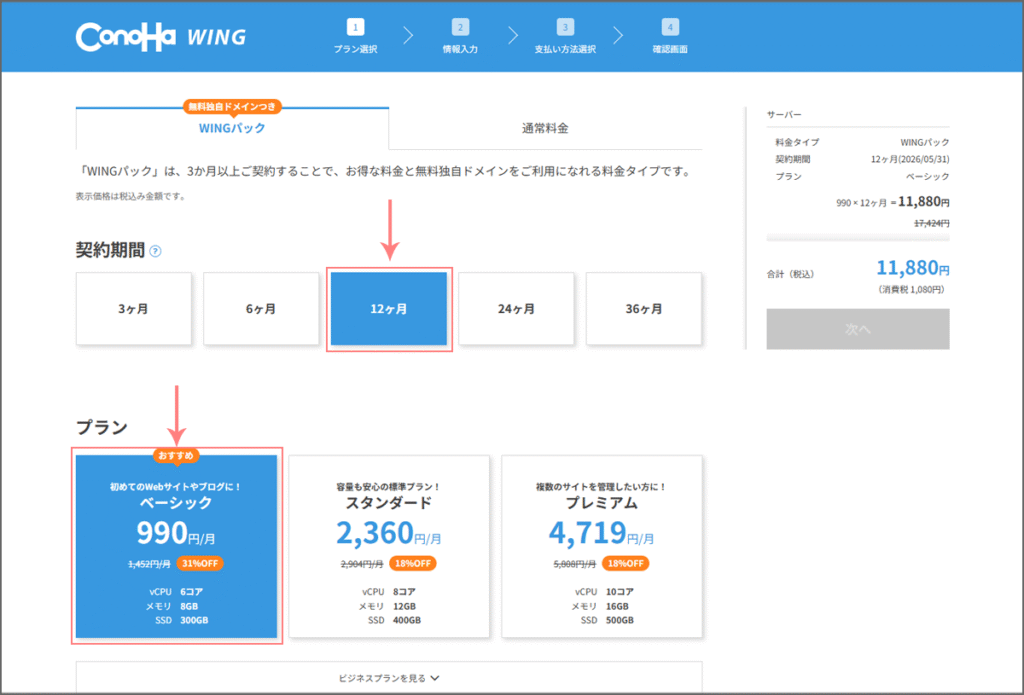This screenshot has width=1024, height=695.
Task: Click the 12GB memory value
Action: pos(404,606)
